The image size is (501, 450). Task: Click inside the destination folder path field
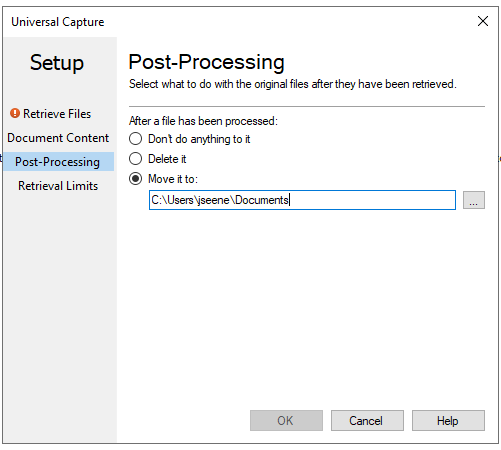pyautogui.click(x=302, y=200)
